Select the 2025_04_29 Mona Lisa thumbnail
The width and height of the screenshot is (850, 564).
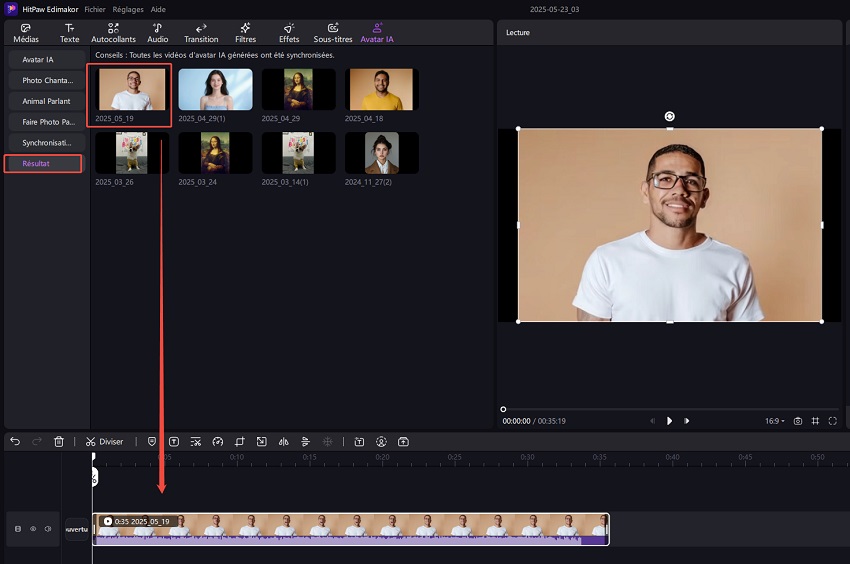tap(299, 89)
